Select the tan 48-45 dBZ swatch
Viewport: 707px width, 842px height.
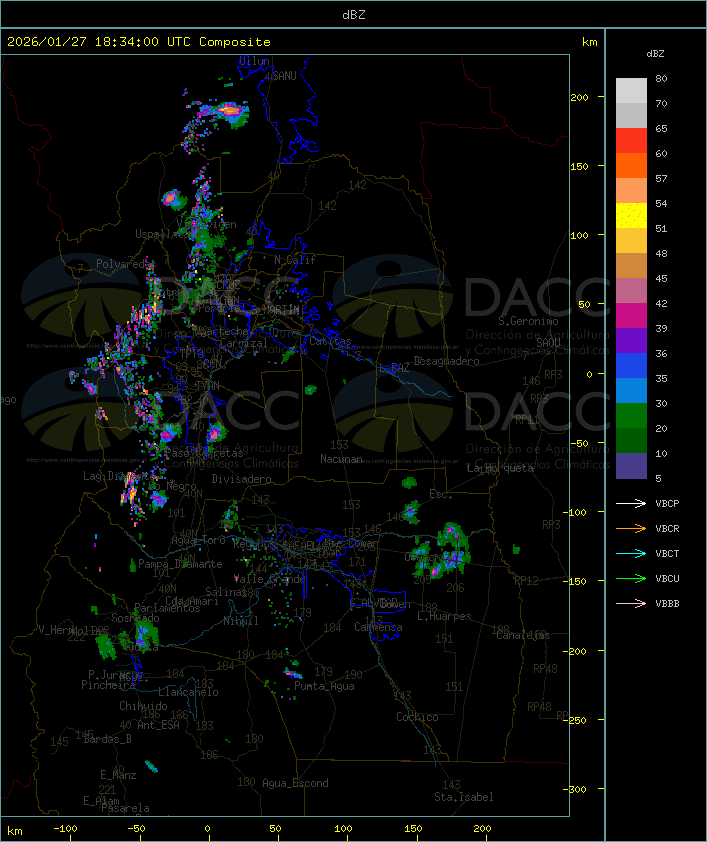pos(631,266)
